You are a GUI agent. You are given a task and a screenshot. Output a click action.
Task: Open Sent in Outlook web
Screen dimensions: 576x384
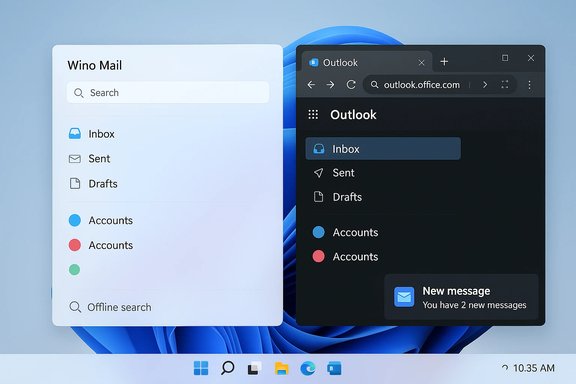click(x=334, y=173)
